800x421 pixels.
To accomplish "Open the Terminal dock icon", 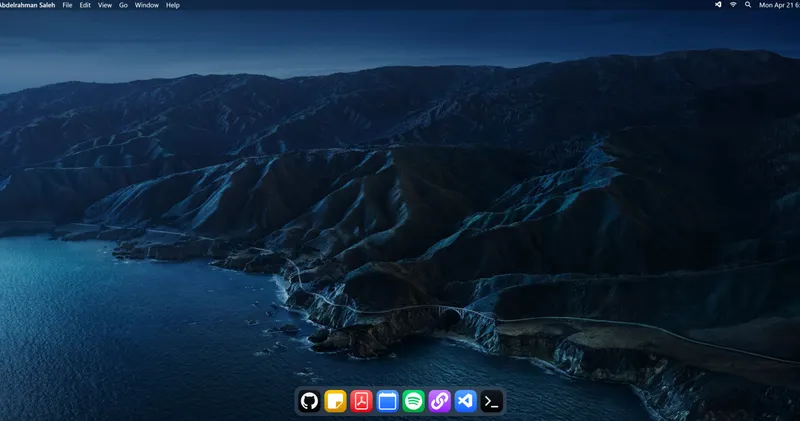I will [491, 401].
